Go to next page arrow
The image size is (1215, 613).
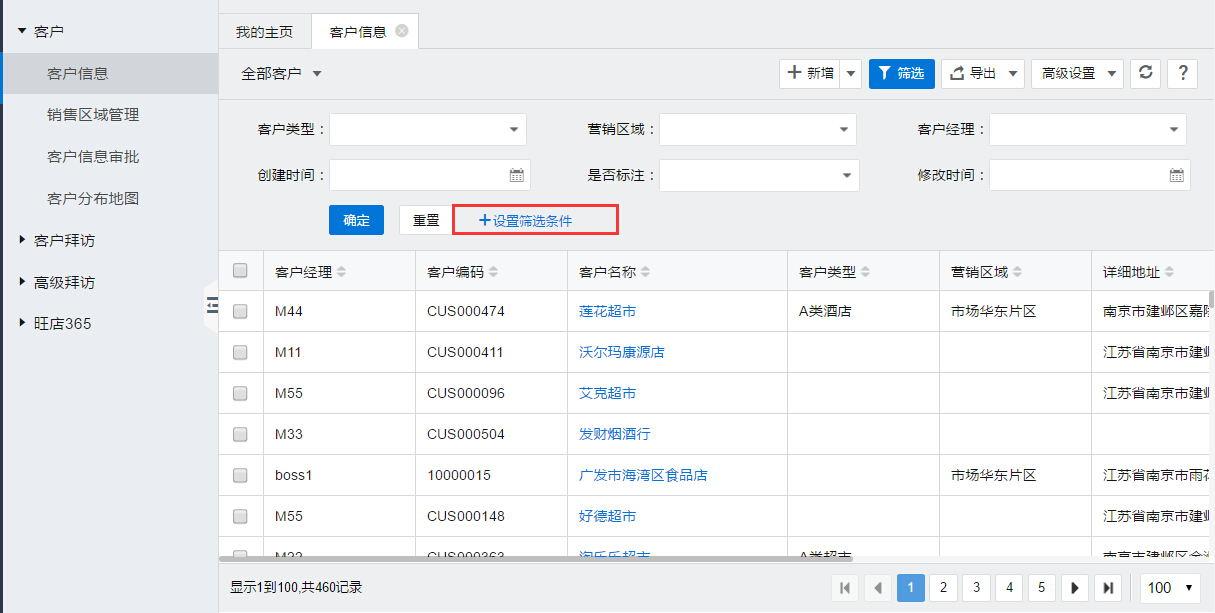[1074, 588]
